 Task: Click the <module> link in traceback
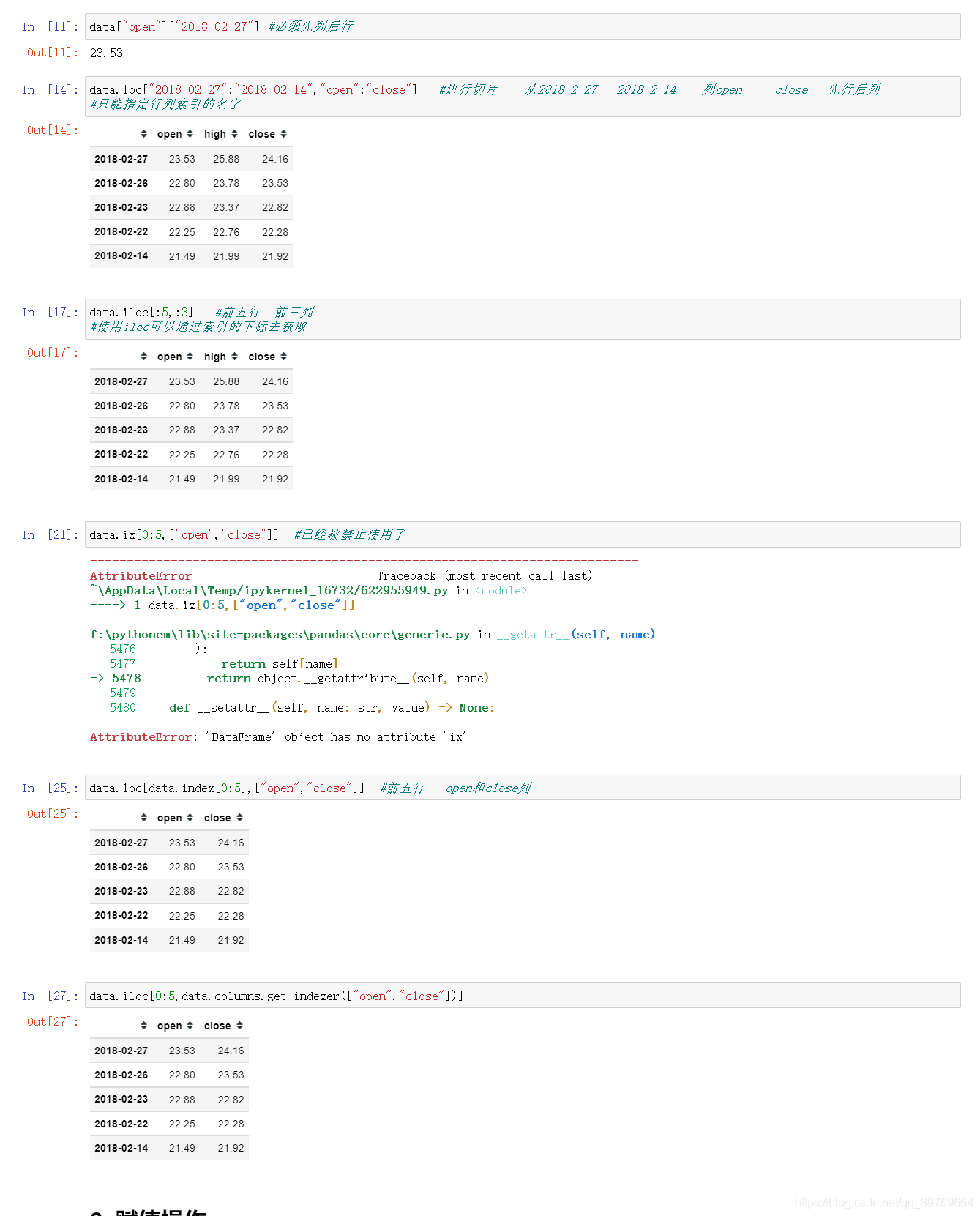pos(501,591)
